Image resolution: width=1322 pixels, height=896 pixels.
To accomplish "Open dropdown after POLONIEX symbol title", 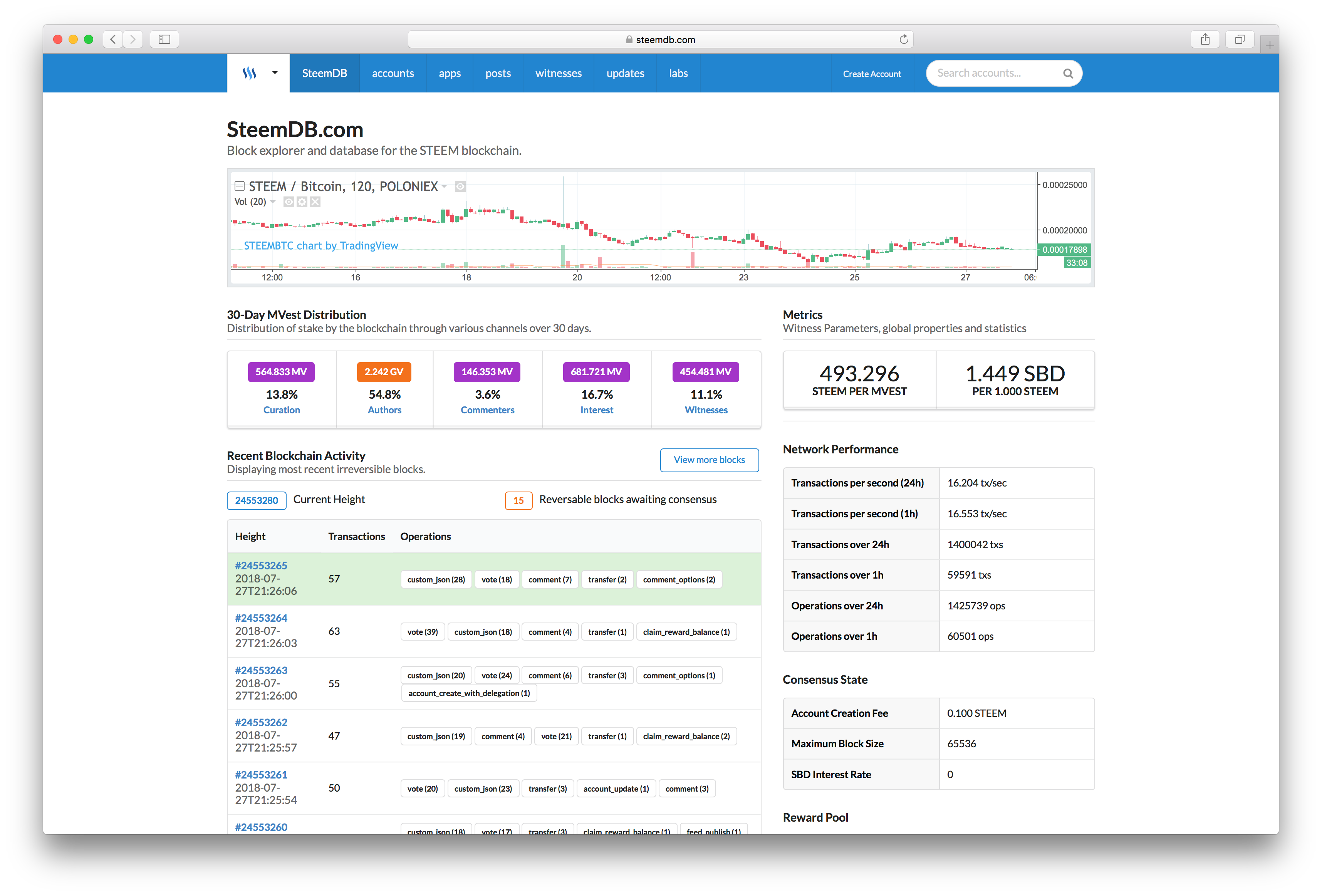I will pos(444,186).
